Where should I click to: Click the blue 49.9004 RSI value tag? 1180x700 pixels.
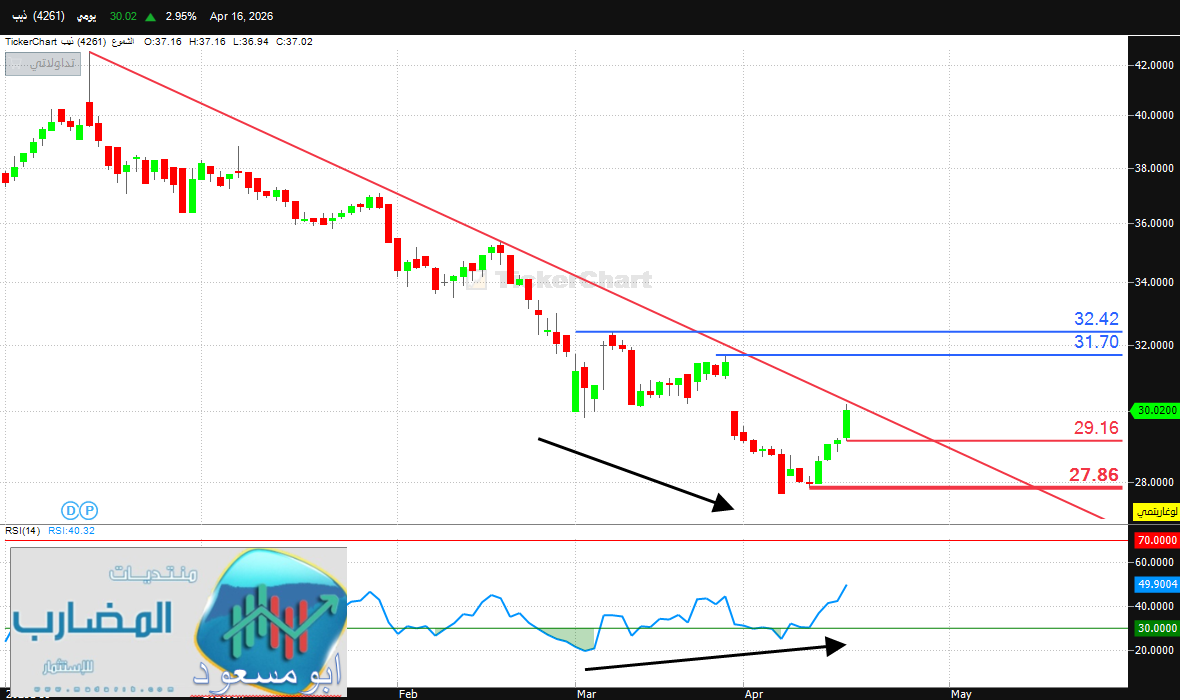click(1155, 585)
